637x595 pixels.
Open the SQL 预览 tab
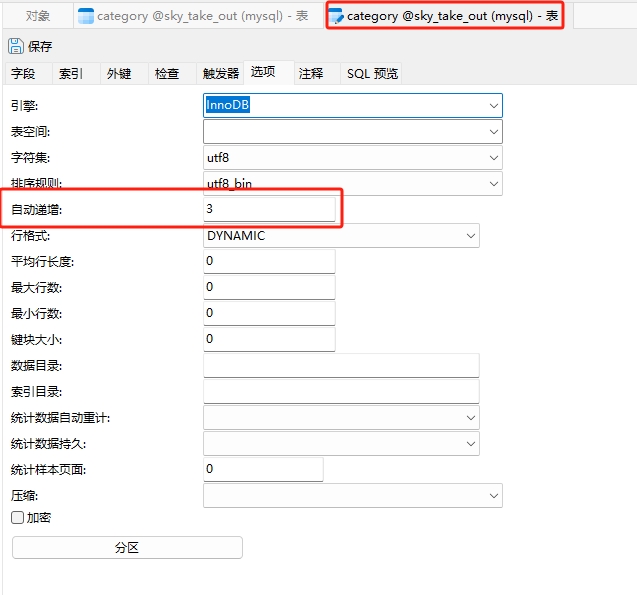[x=372, y=74]
